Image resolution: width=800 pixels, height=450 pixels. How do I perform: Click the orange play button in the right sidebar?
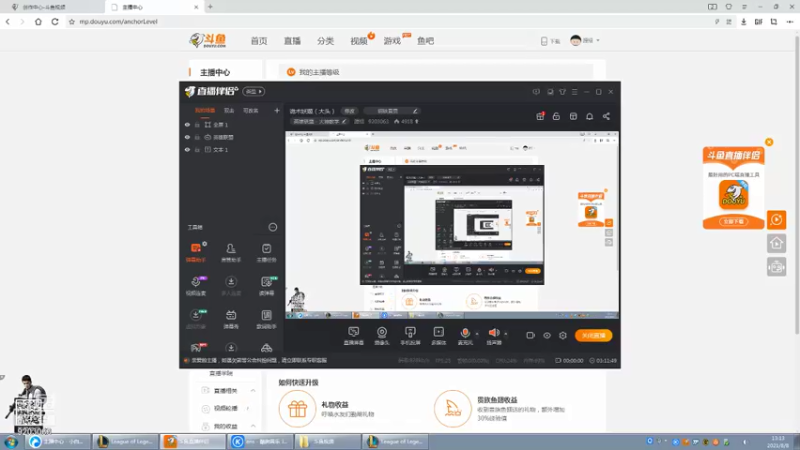click(777, 220)
